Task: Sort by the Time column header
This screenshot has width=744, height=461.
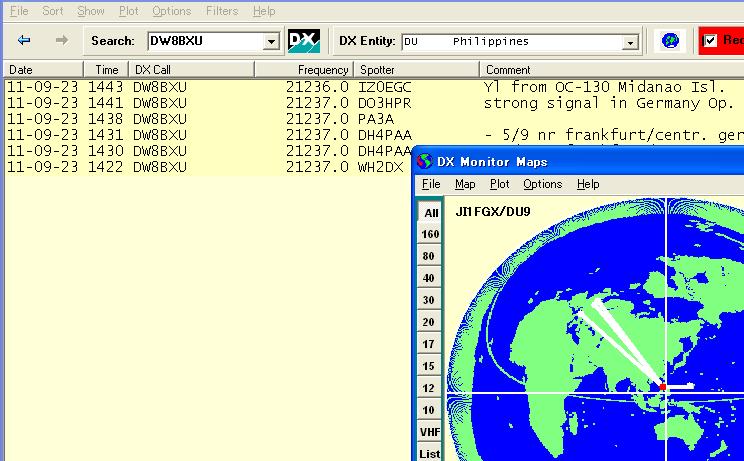Action: (106, 70)
